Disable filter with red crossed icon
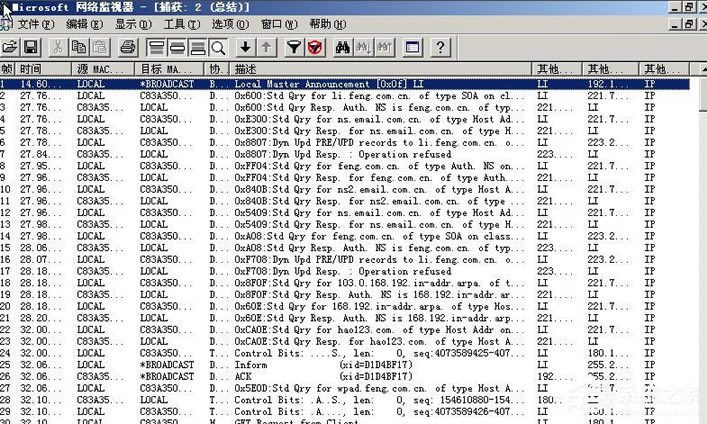 pyautogui.click(x=315, y=47)
